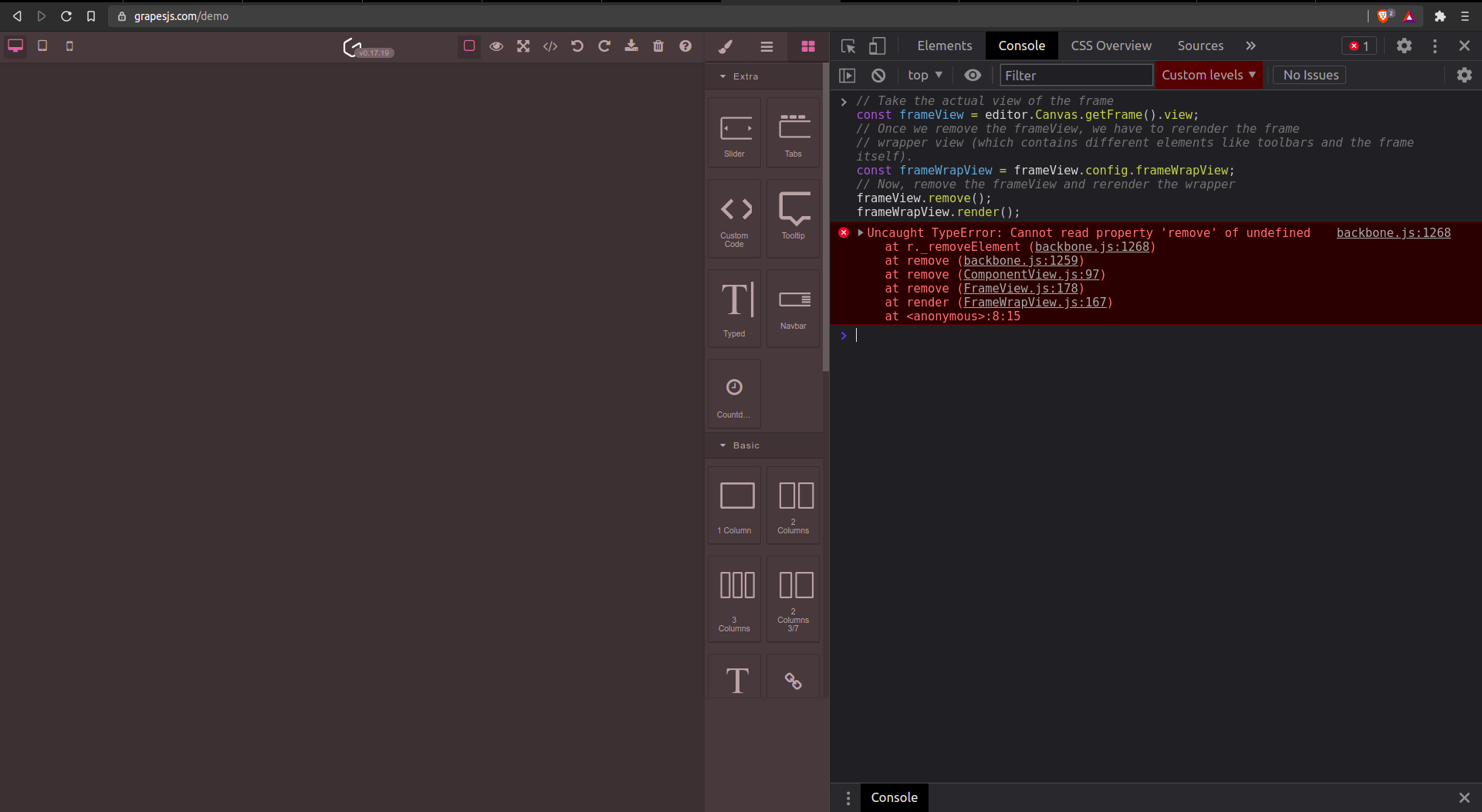Toggle the DevTools device toolbar
The height and width of the screenshot is (812, 1482).
877,46
